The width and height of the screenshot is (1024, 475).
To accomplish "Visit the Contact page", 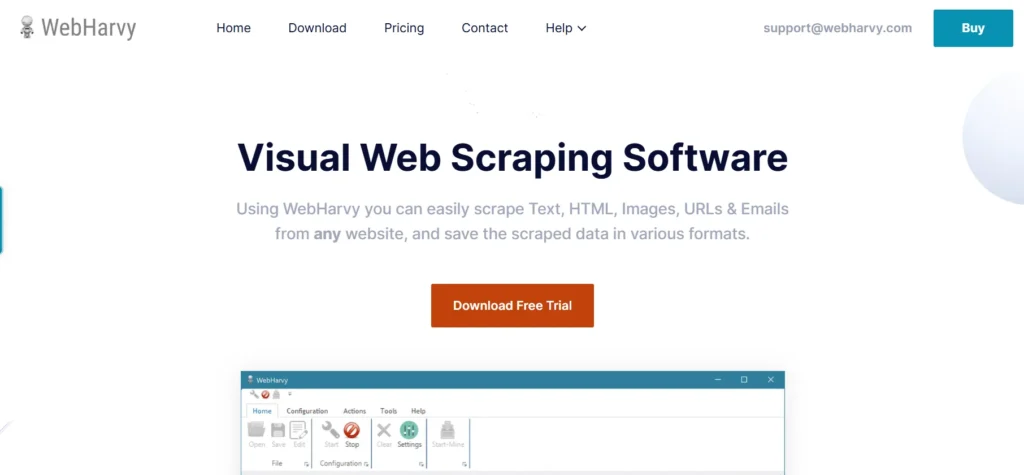I will click(485, 28).
